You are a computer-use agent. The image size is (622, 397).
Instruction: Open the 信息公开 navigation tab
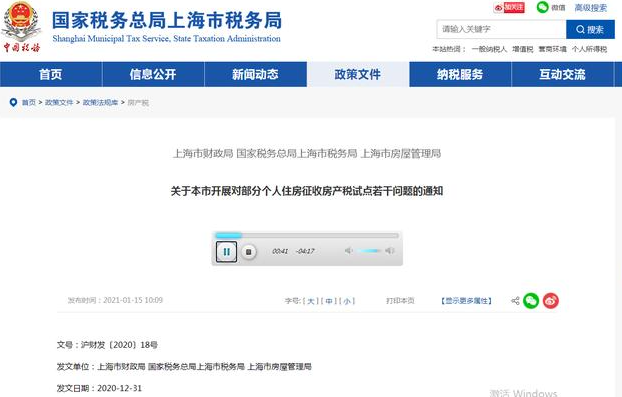[153, 74]
